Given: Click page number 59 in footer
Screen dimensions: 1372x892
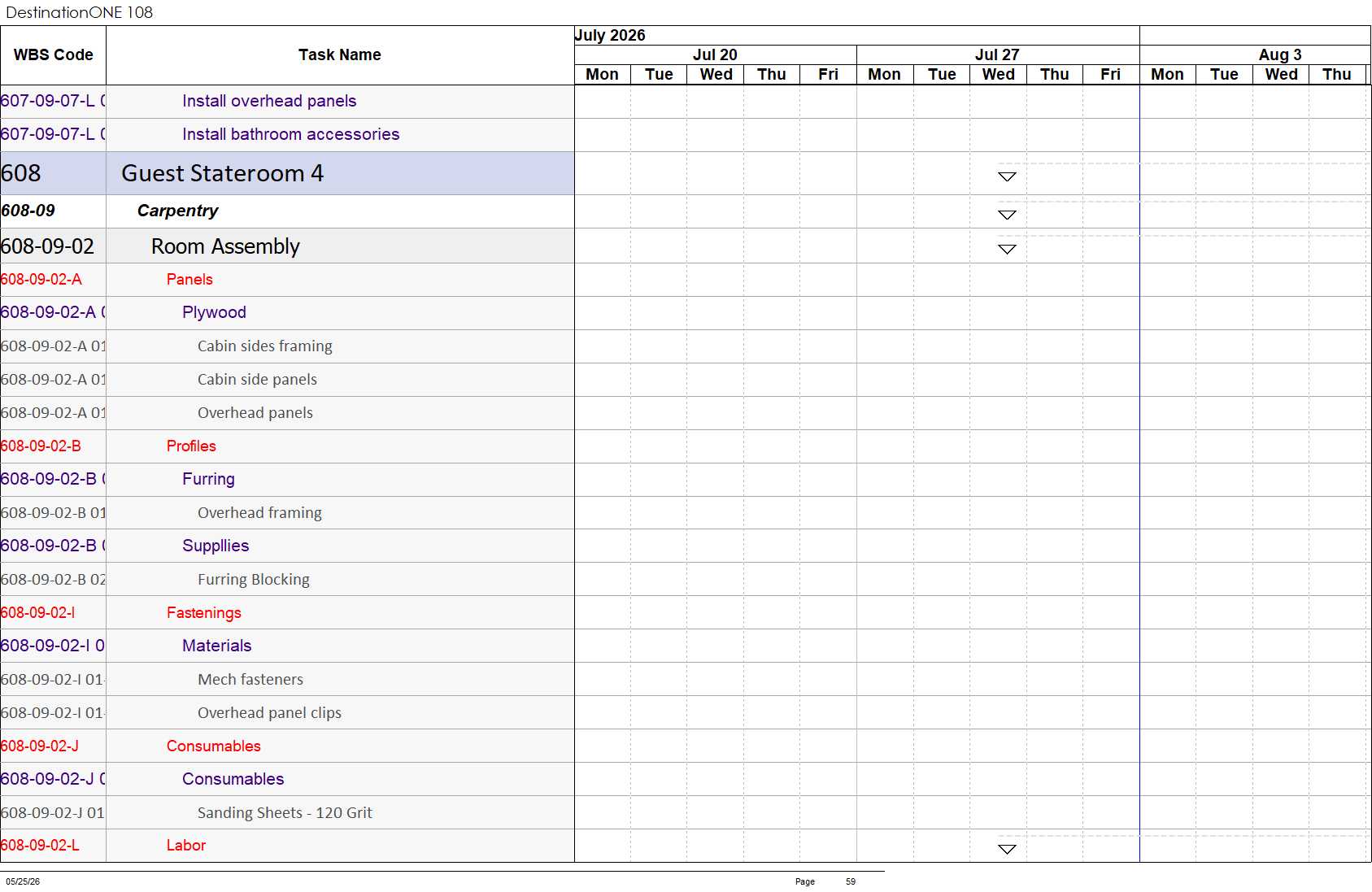Looking at the screenshot, I should (851, 881).
